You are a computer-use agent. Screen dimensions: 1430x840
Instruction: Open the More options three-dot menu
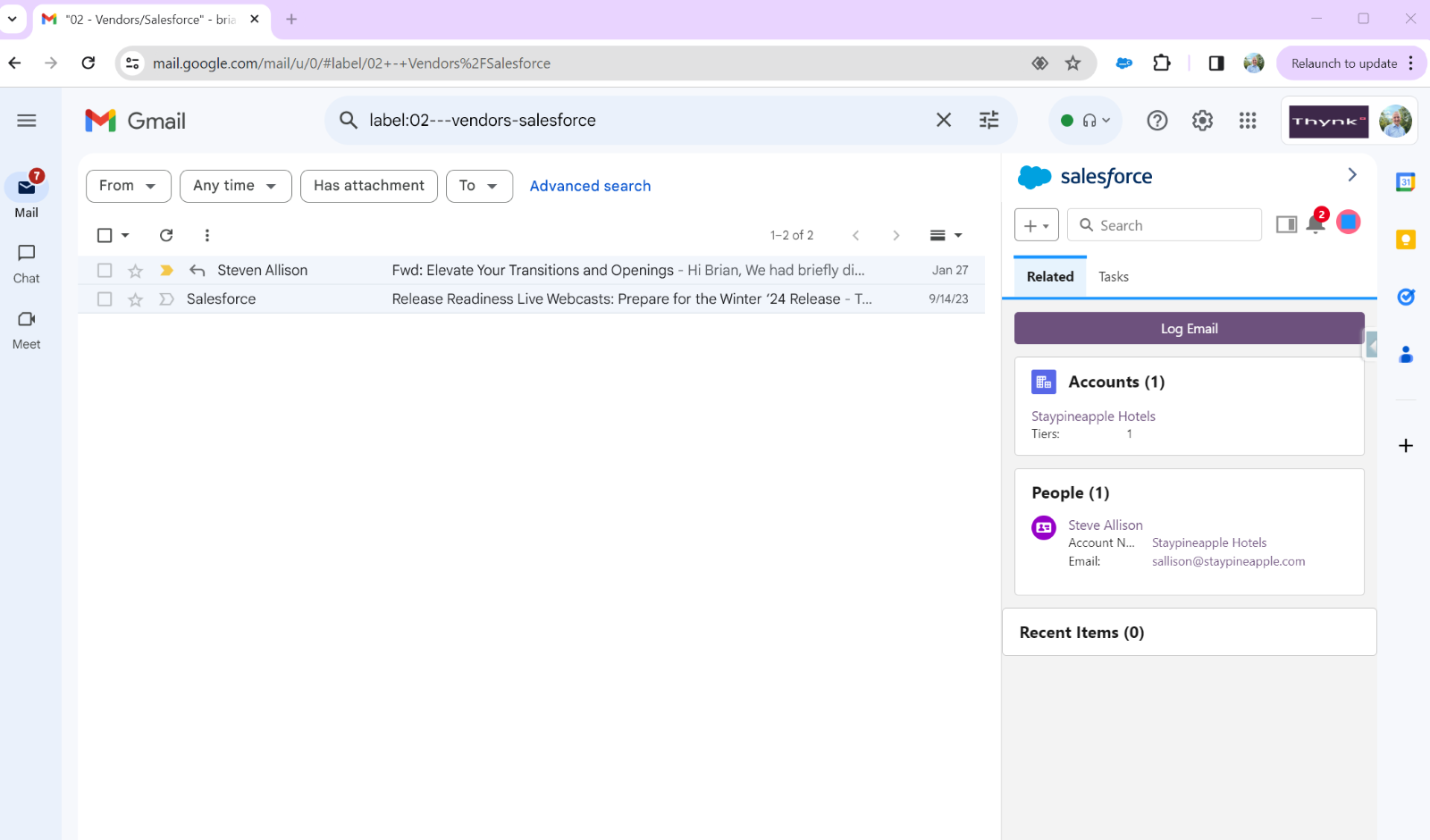pyautogui.click(x=207, y=235)
